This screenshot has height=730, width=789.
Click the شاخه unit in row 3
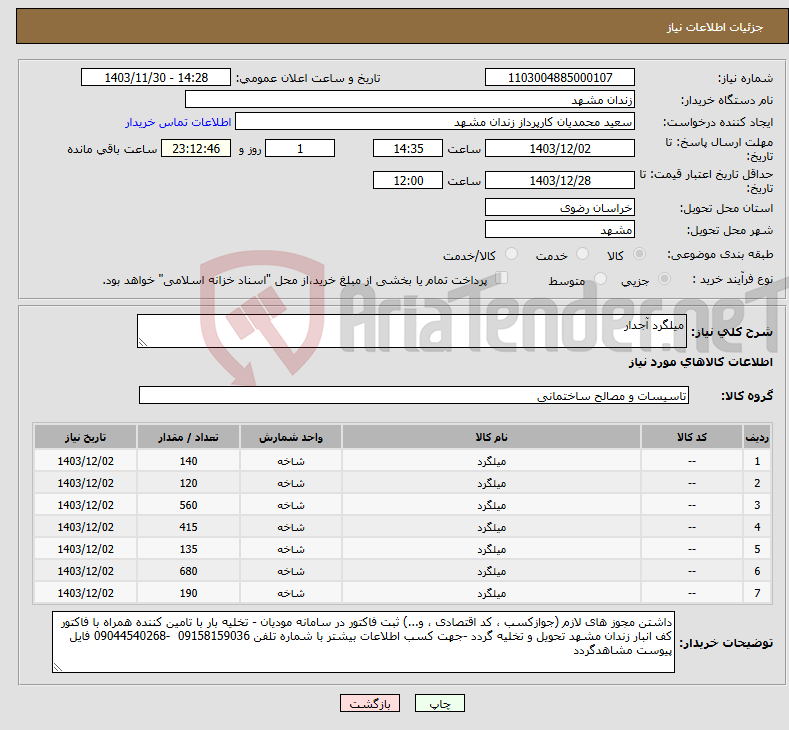(x=291, y=505)
